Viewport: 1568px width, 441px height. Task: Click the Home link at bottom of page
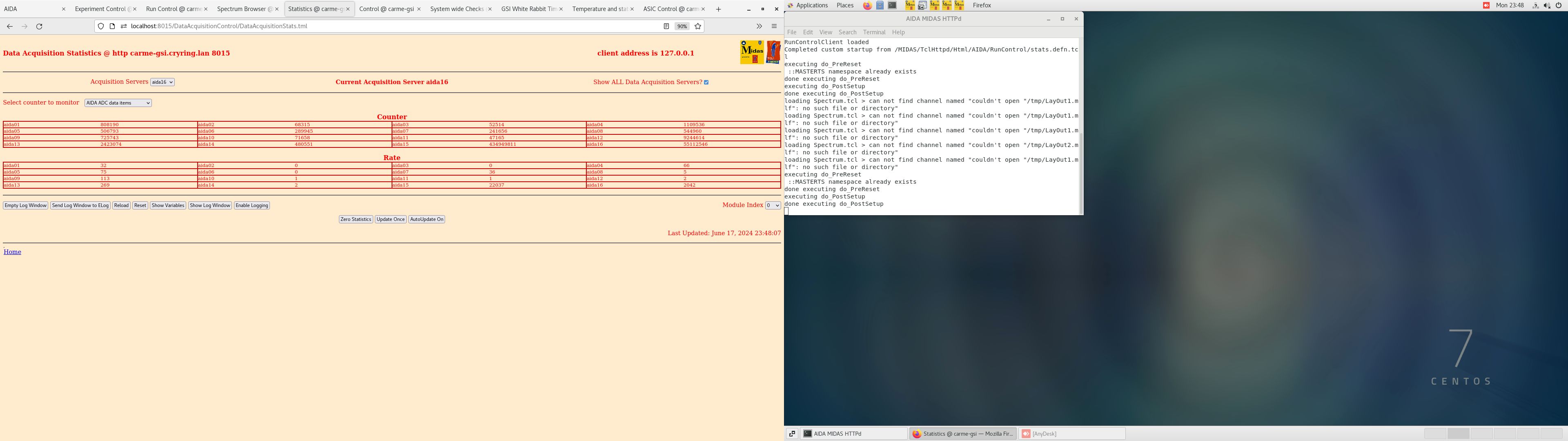[13, 251]
